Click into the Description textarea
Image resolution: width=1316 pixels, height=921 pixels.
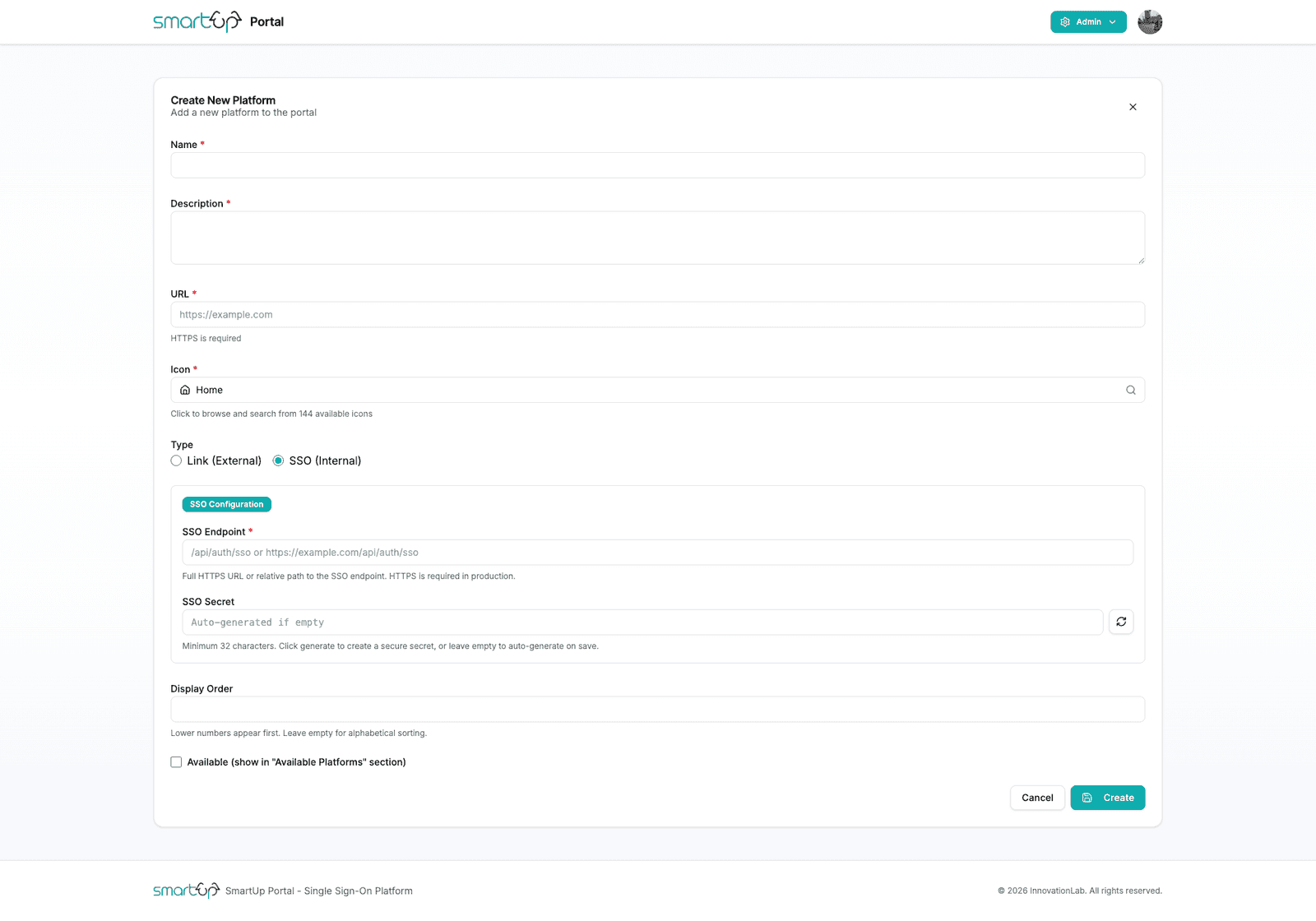657,238
